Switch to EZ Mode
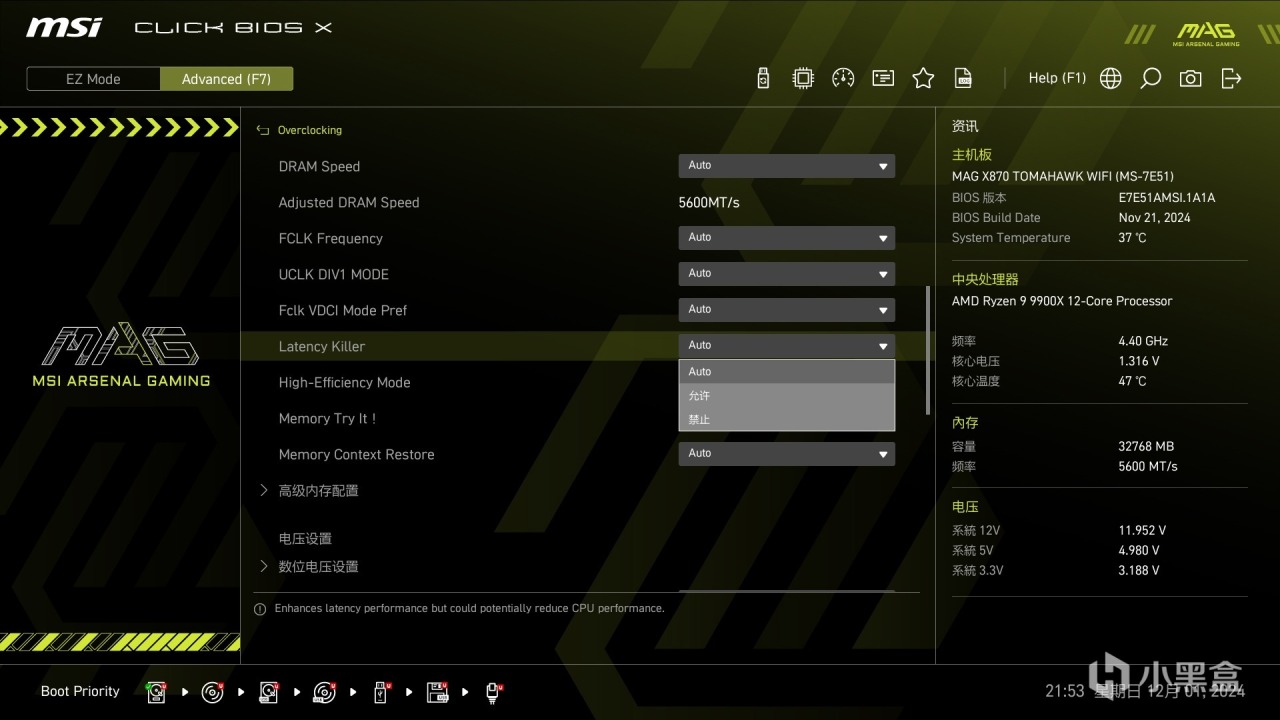The image size is (1280, 720). click(93, 79)
